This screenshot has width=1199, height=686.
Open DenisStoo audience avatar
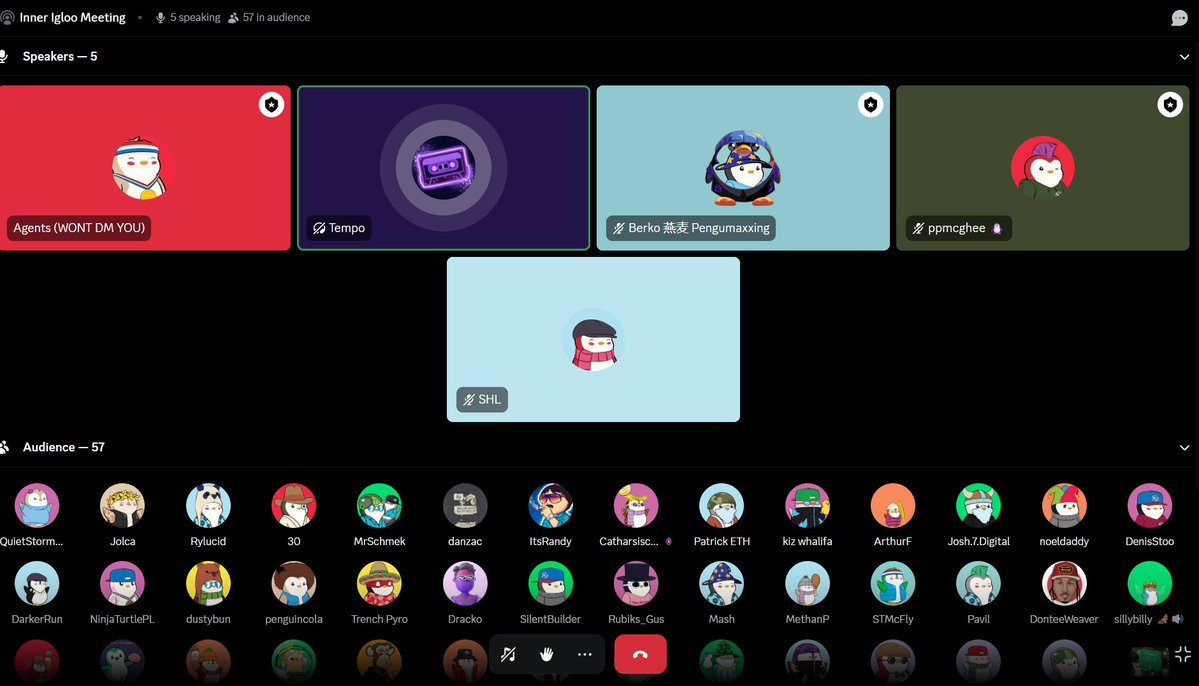tap(1150, 506)
